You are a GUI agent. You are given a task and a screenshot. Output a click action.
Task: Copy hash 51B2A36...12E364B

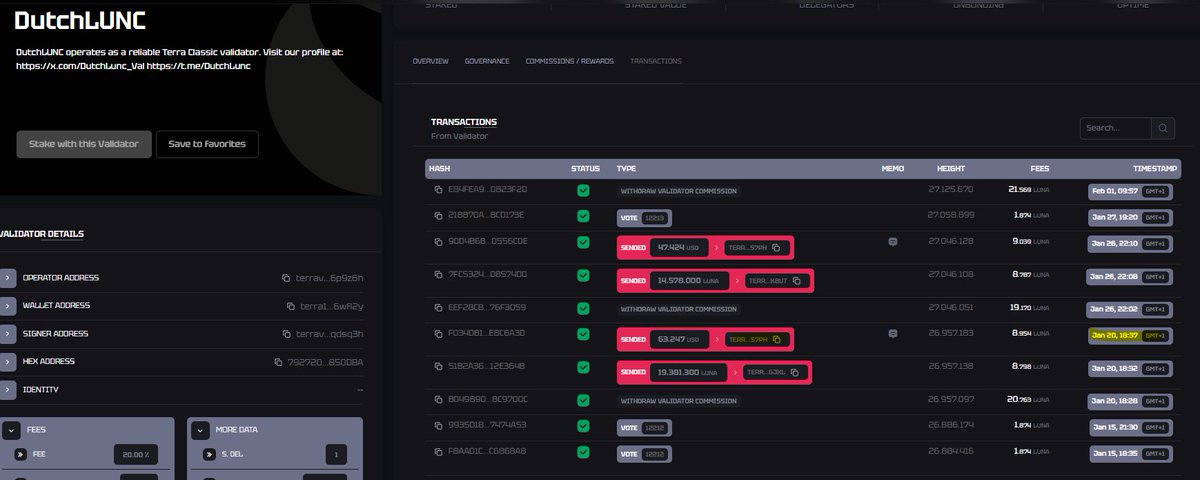pos(438,366)
